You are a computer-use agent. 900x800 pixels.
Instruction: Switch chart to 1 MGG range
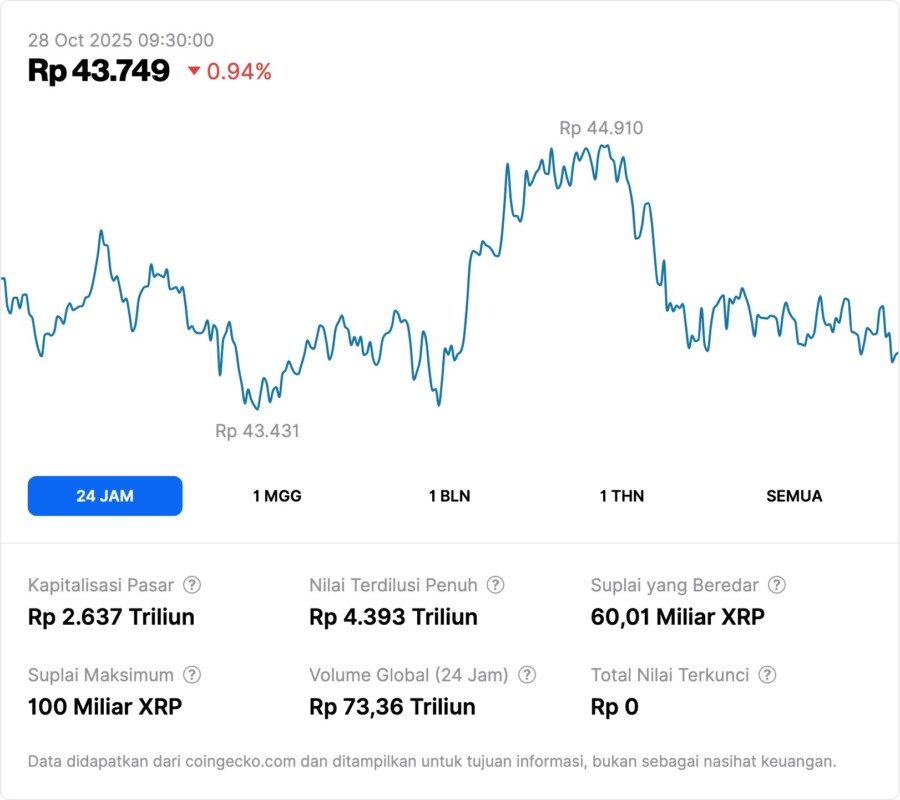277,496
